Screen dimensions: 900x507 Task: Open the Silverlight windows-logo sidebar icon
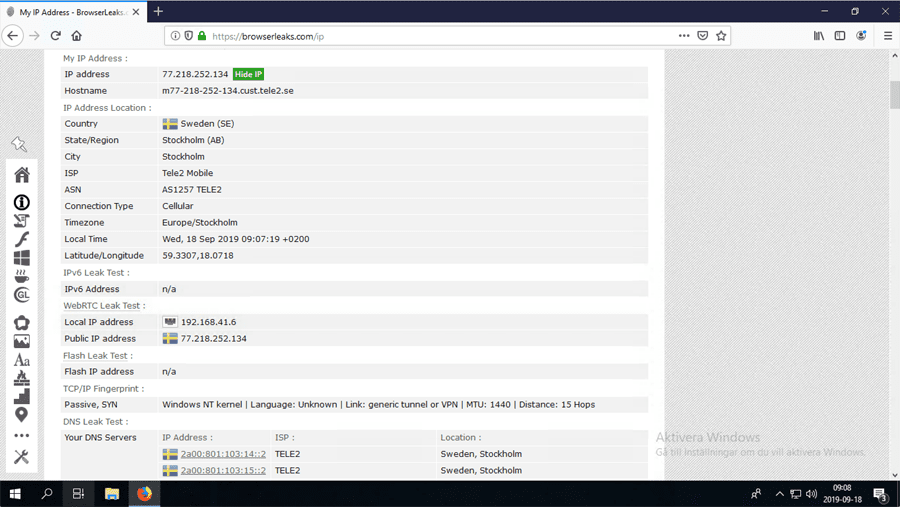click(22, 258)
